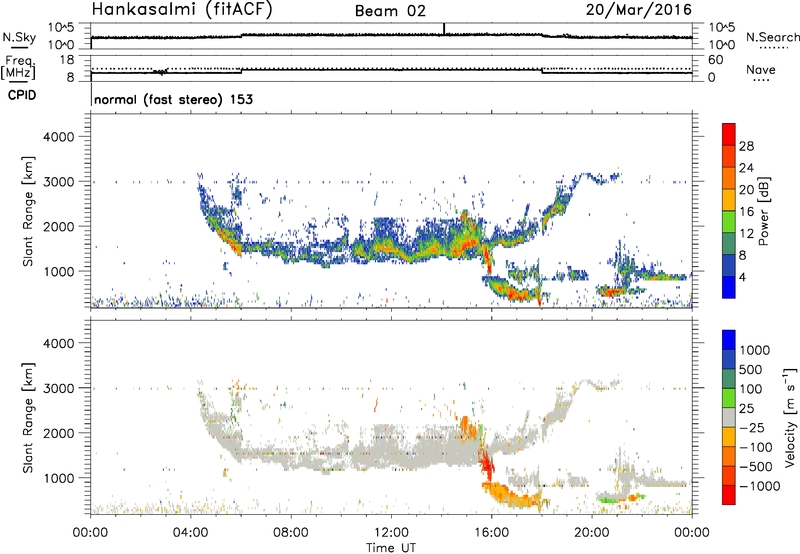Click the 4000 tick on the velocity panel axis

[58, 343]
